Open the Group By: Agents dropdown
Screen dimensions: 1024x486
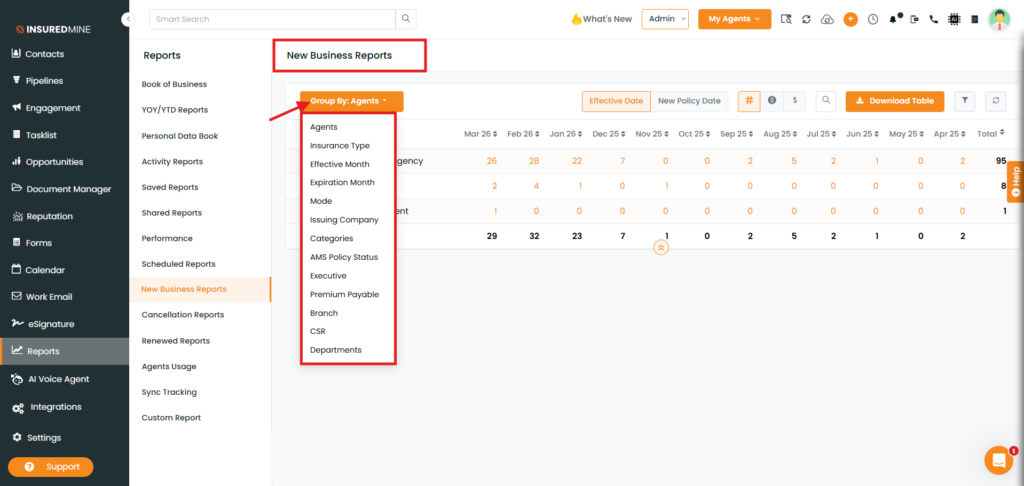351,101
